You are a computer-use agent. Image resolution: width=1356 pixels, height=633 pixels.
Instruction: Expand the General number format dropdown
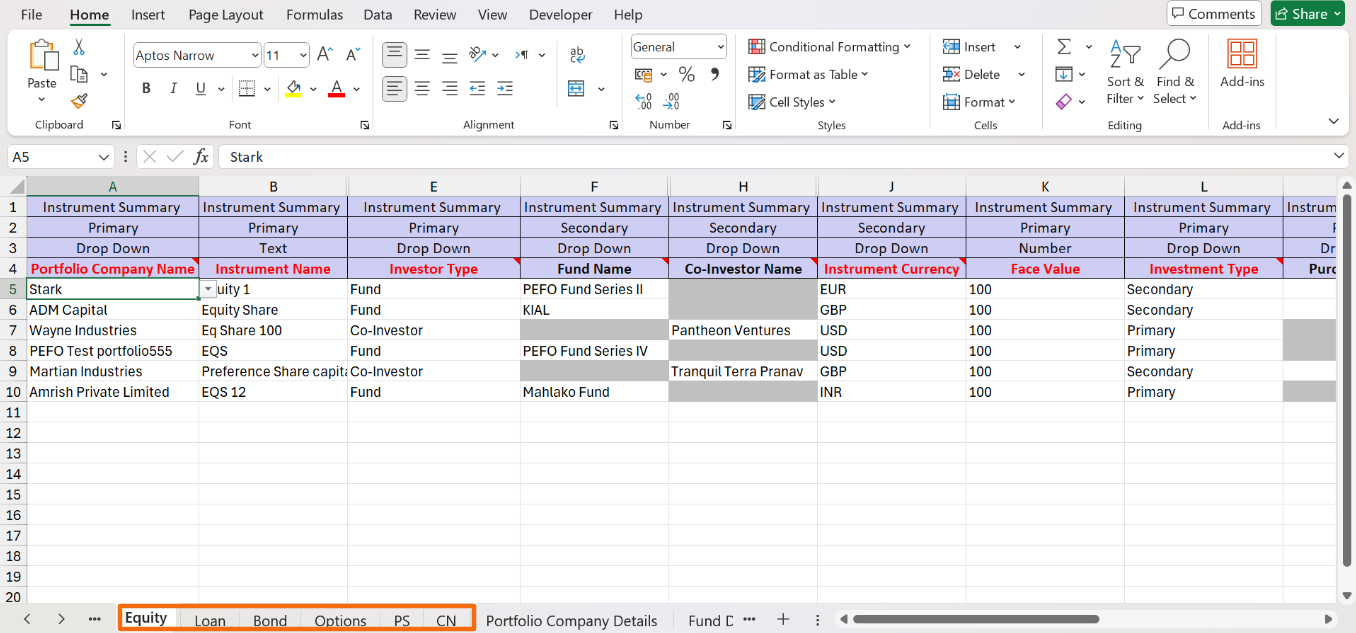coord(720,47)
